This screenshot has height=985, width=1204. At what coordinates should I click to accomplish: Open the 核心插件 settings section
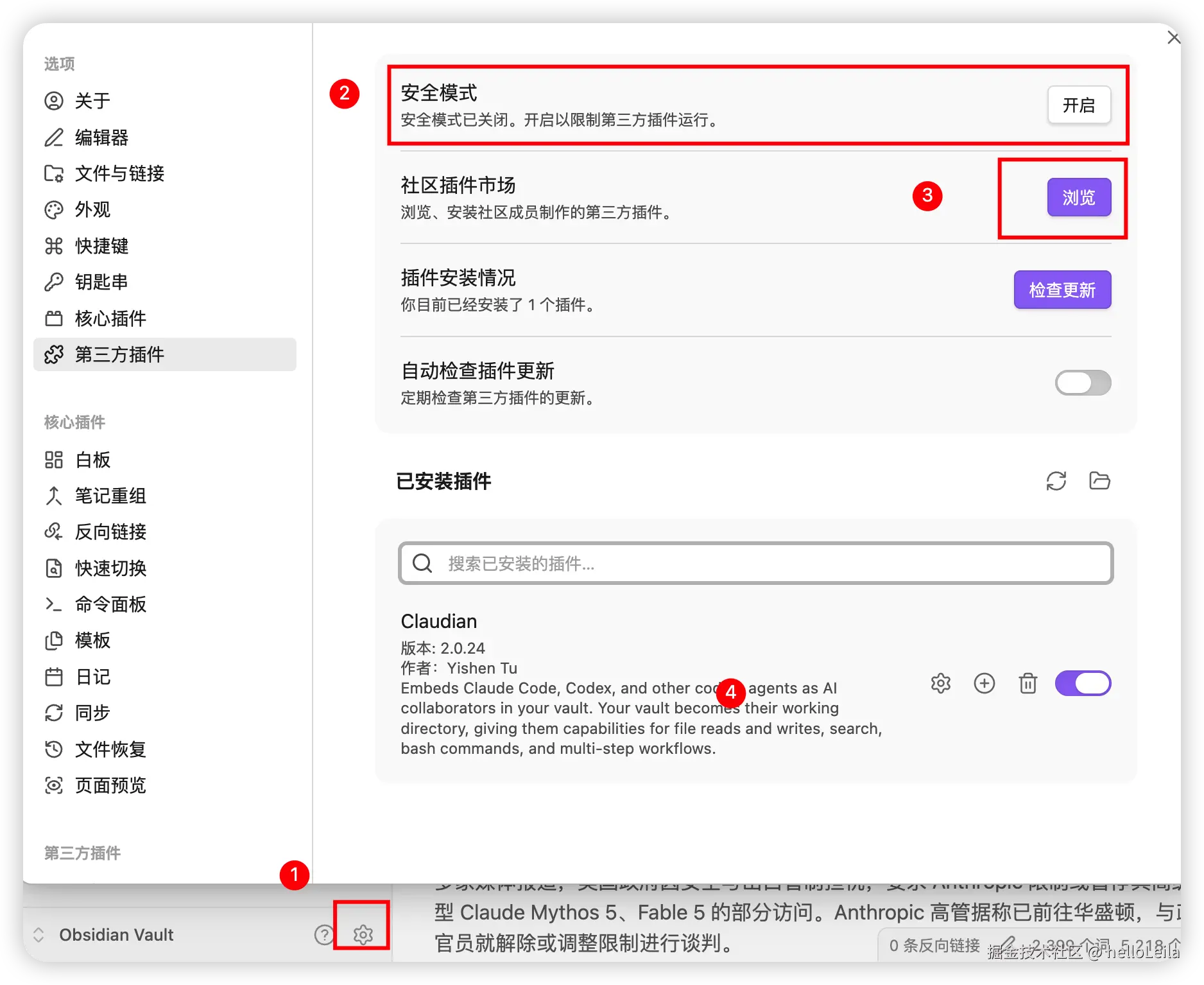(165, 318)
